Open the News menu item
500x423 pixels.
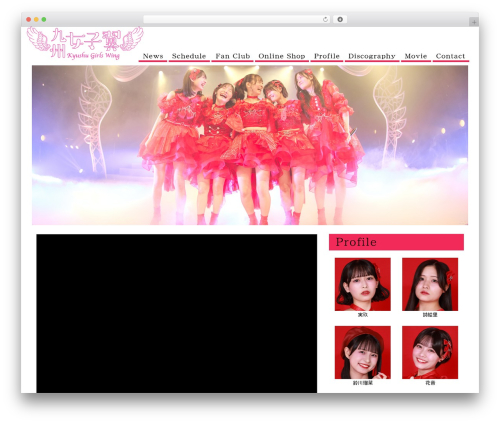click(153, 56)
